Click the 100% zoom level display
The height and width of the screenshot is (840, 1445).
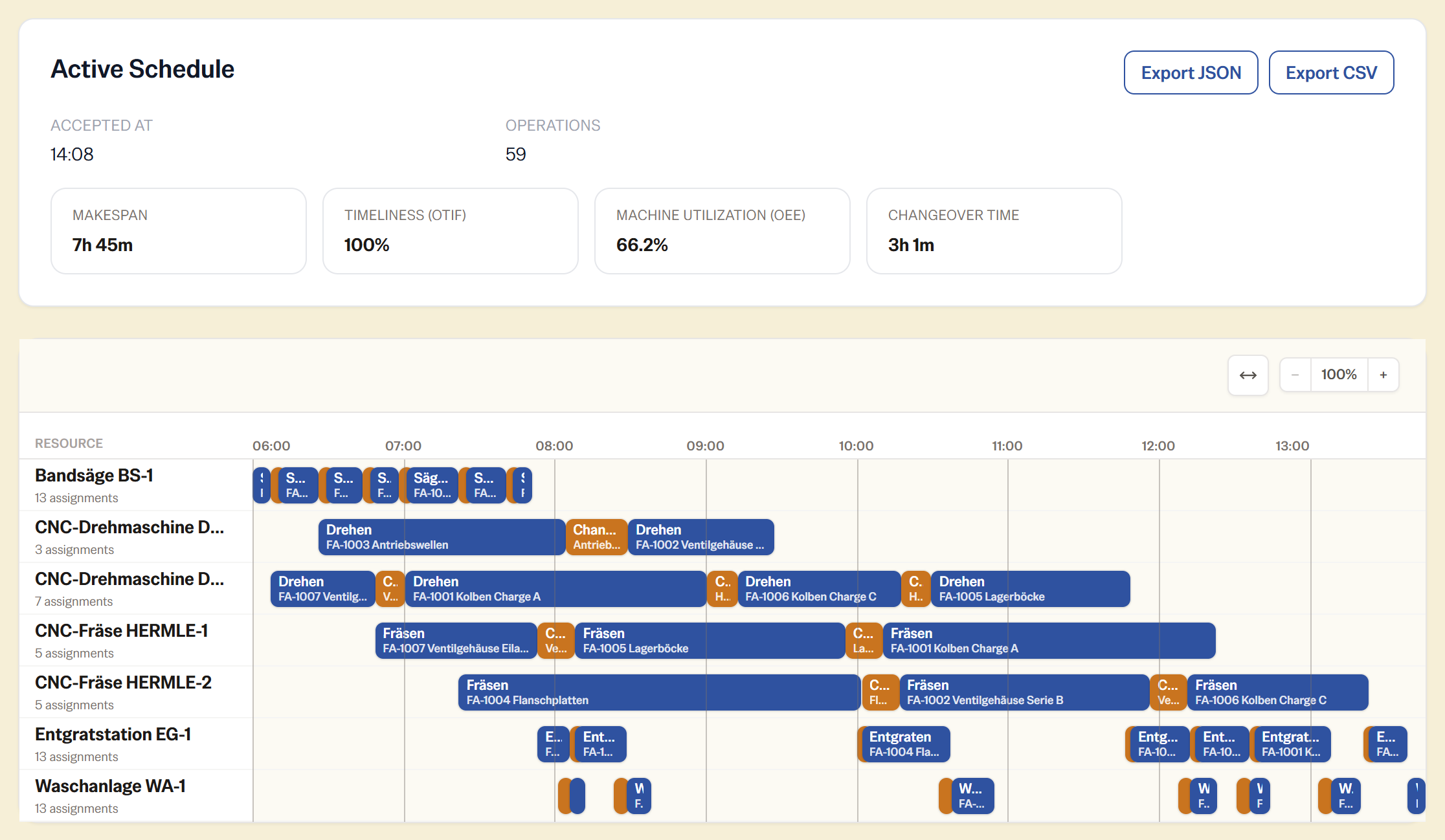click(x=1339, y=375)
